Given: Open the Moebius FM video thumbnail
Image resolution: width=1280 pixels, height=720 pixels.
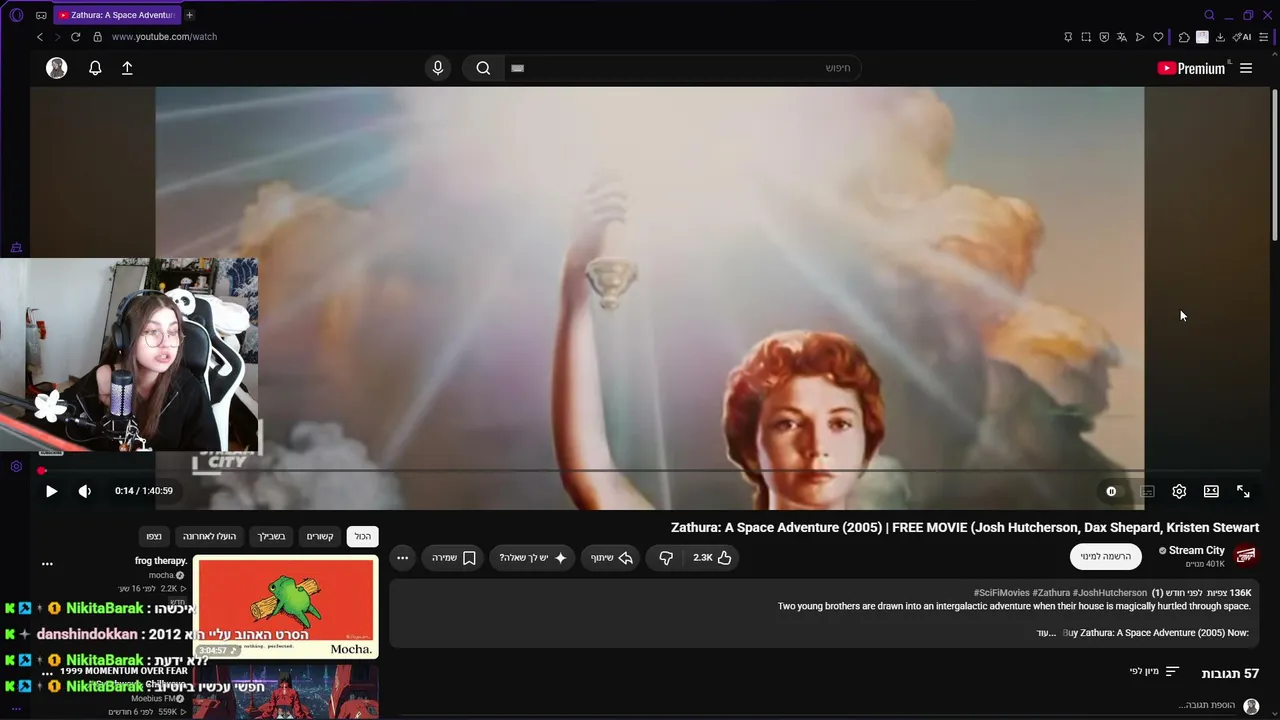Looking at the screenshot, I should tap(285, 692).
